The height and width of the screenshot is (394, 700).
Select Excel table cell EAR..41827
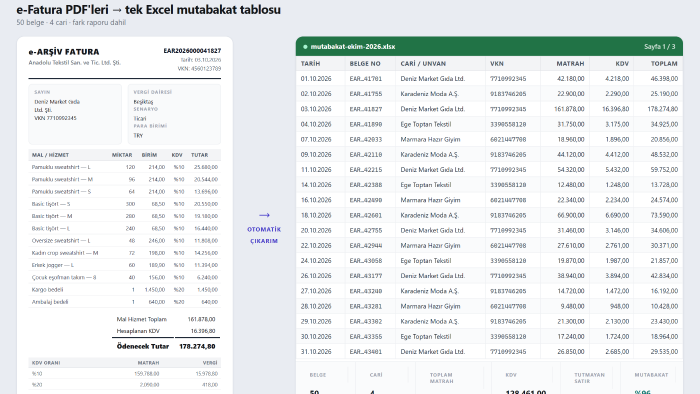366,109
